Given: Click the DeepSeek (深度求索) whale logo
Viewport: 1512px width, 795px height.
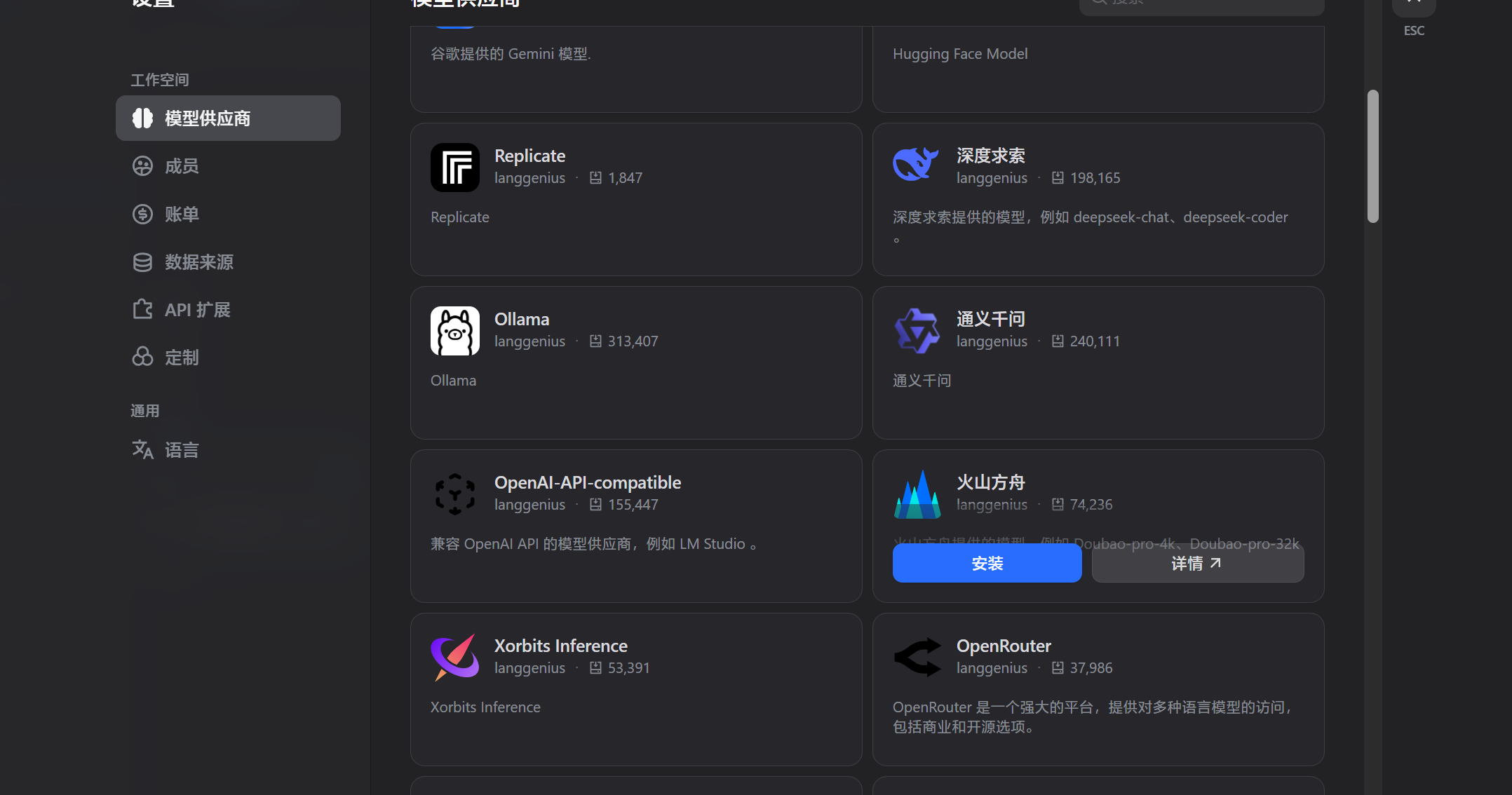Looking at the screenshot, I should [x=916, y=165].
